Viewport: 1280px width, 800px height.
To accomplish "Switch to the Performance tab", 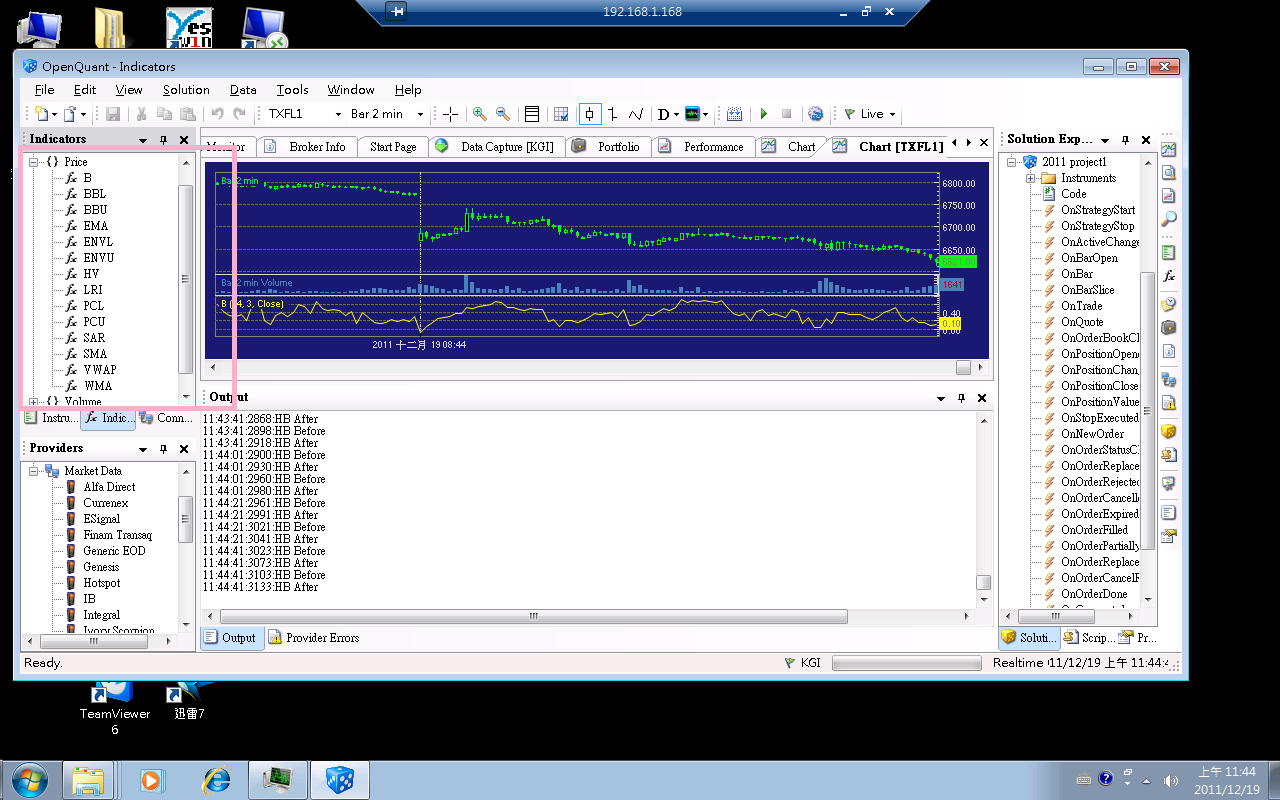I will click(x=702, y=147).
